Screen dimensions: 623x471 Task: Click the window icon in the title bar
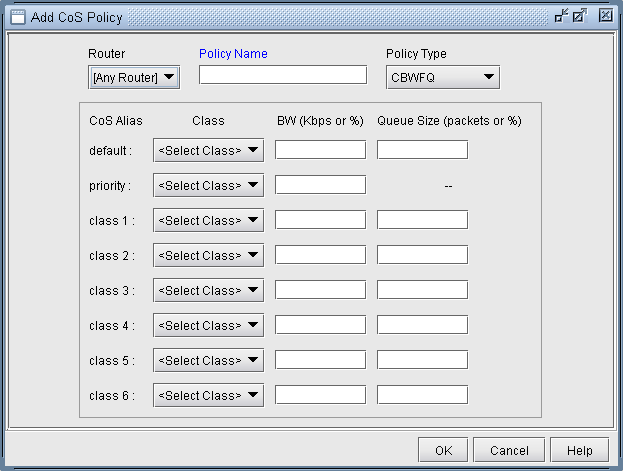pos(16,16)
